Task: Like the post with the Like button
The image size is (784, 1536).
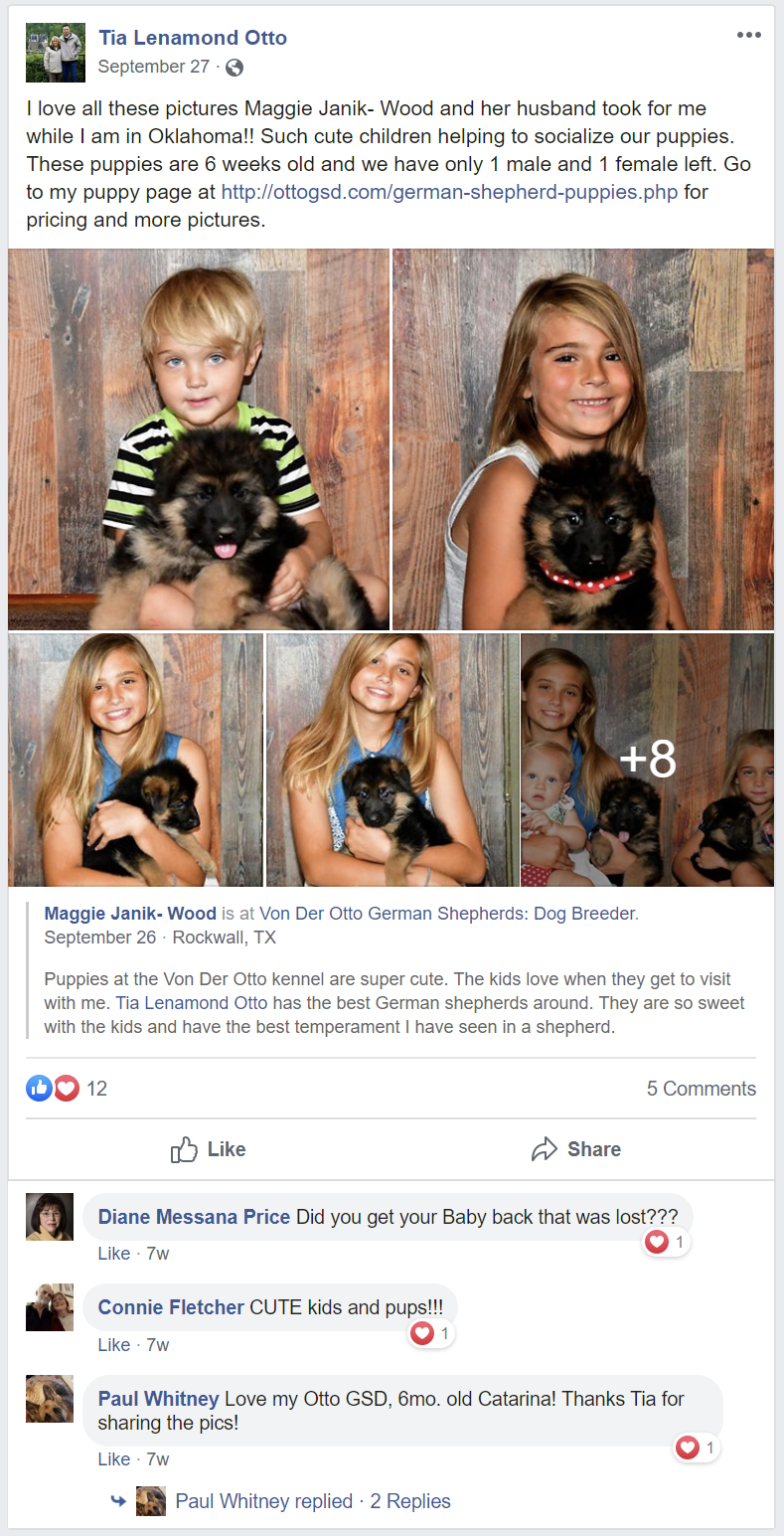Action: [209, 1149]
